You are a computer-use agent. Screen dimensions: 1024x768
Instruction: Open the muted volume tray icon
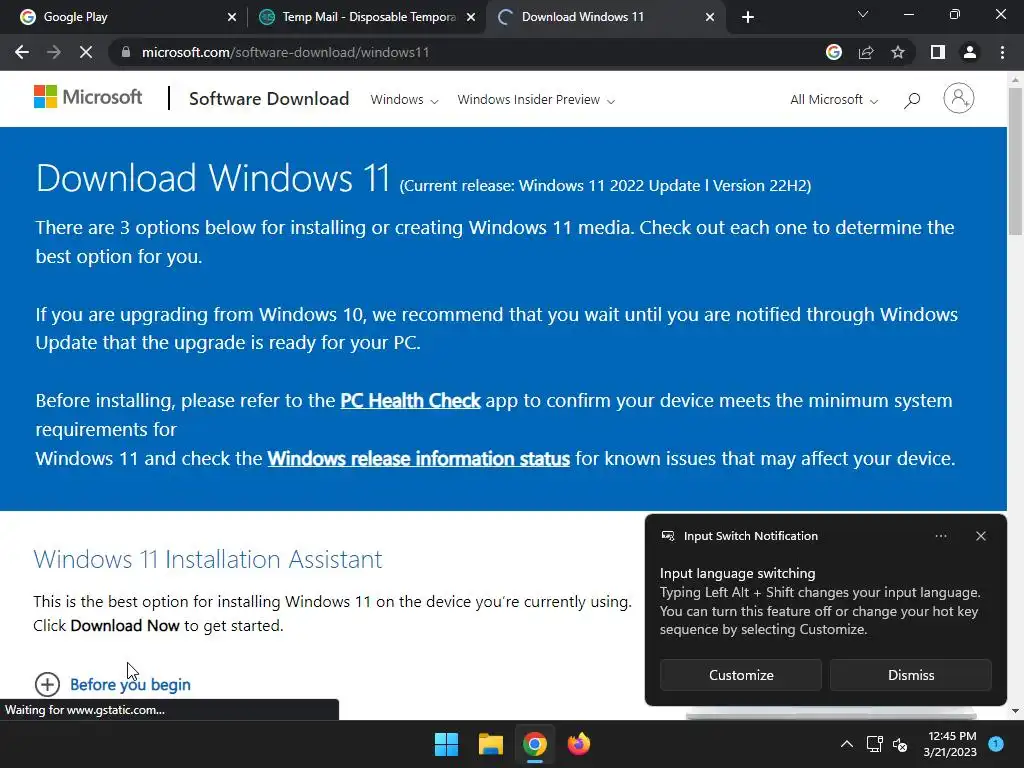pyautogui.click(x=900, y=744)
